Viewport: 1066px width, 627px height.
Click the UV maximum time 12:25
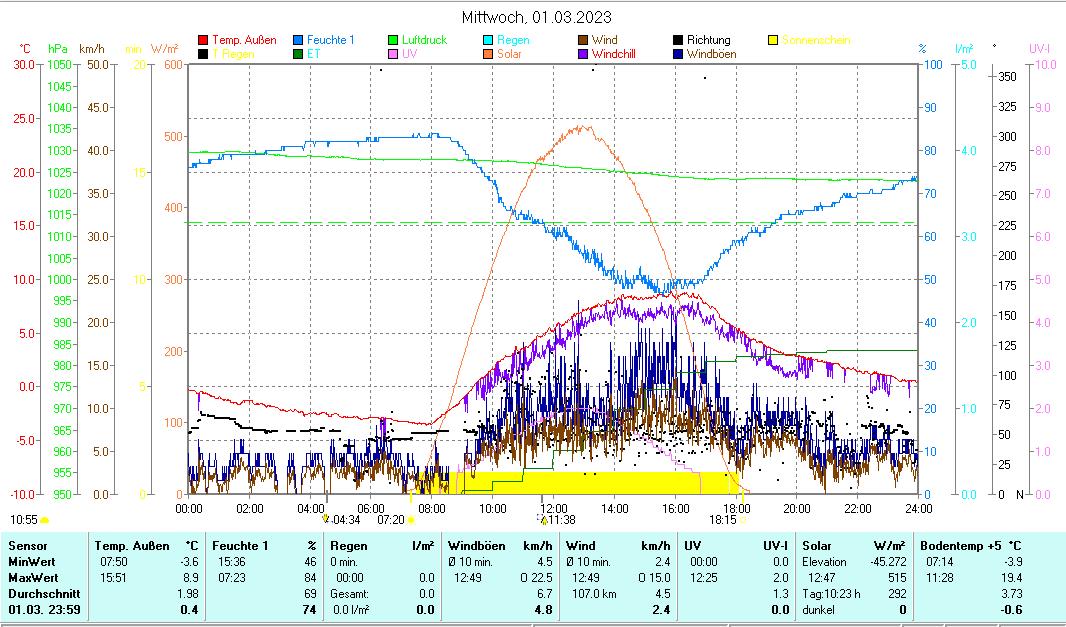coord(704,578)
